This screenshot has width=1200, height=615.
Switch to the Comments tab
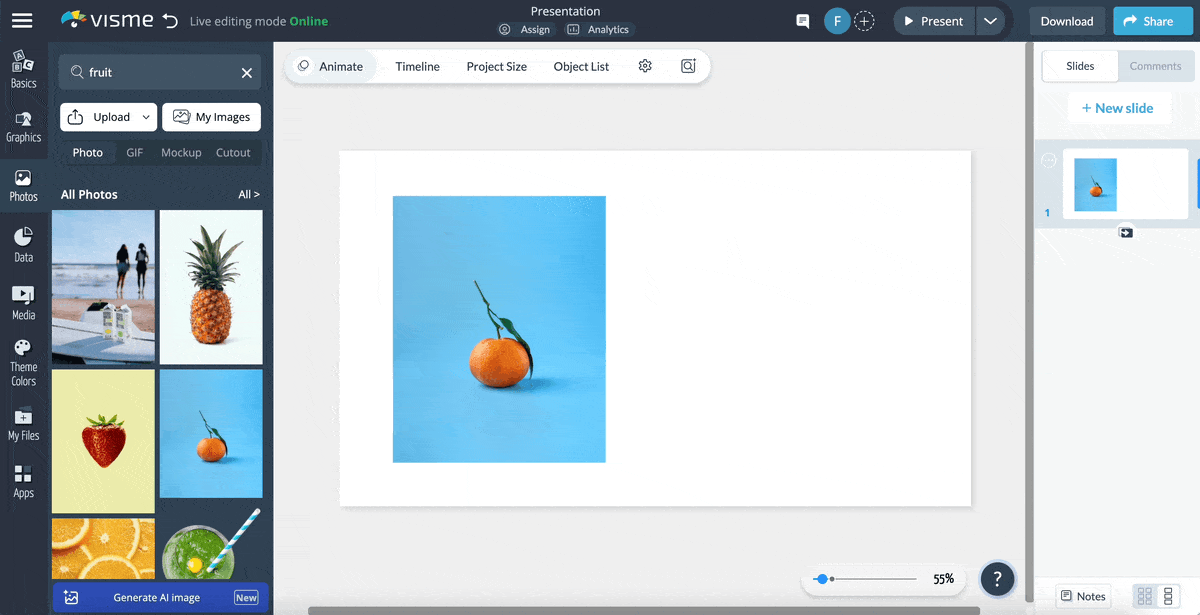pyautogui.click(x=1156, y=66)
